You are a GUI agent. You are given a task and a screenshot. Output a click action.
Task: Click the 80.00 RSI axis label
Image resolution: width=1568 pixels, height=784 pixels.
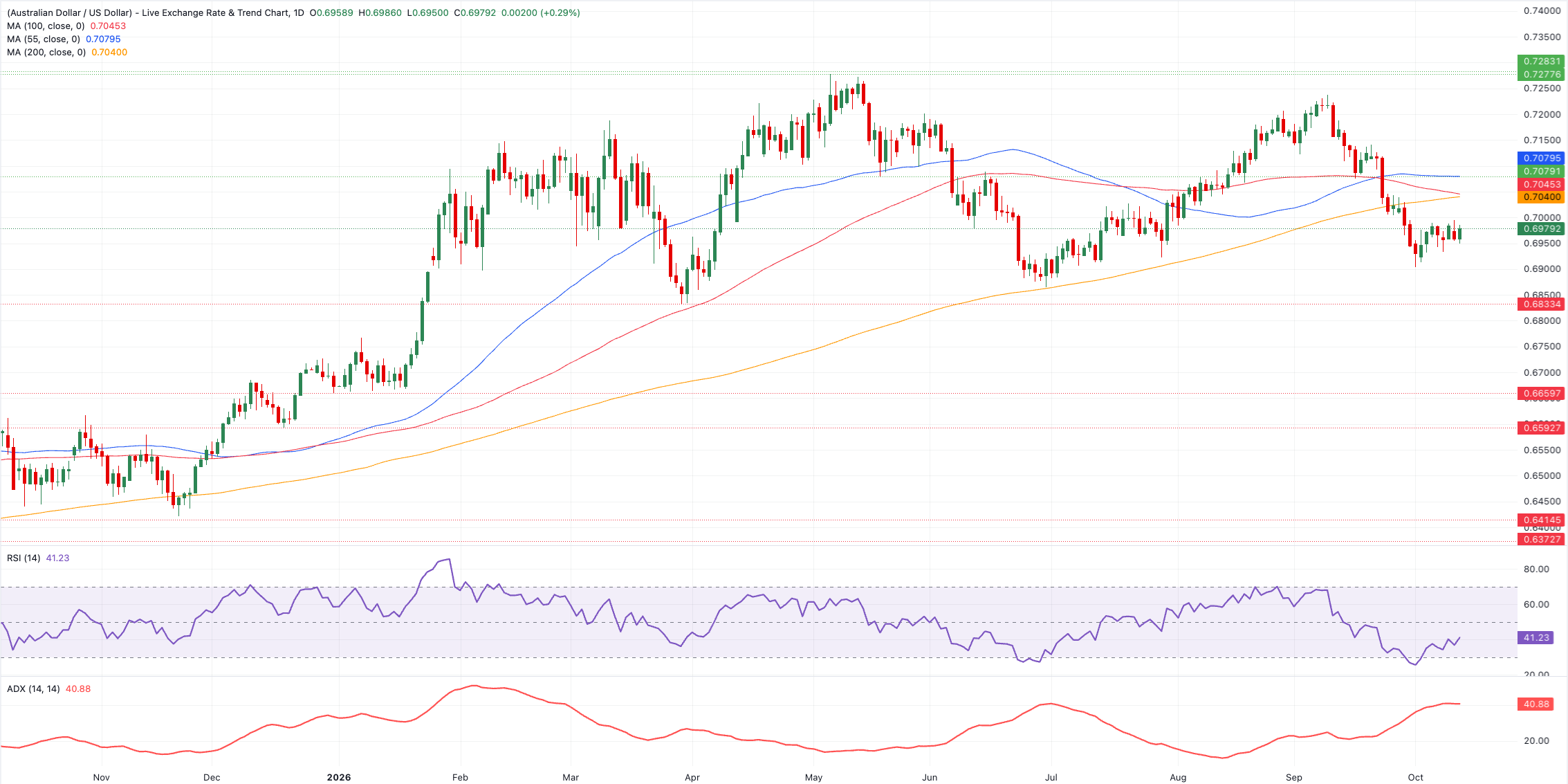click(x=1536, y=569)
